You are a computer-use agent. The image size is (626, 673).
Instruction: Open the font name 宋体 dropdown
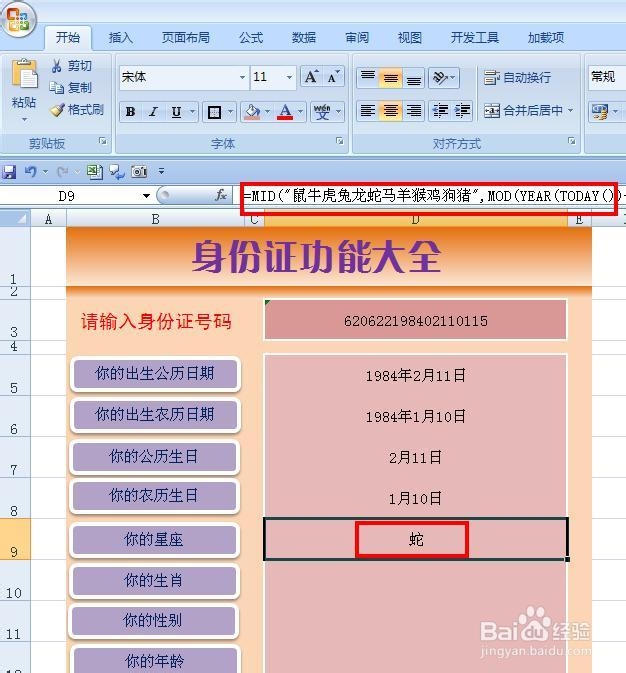243,77
